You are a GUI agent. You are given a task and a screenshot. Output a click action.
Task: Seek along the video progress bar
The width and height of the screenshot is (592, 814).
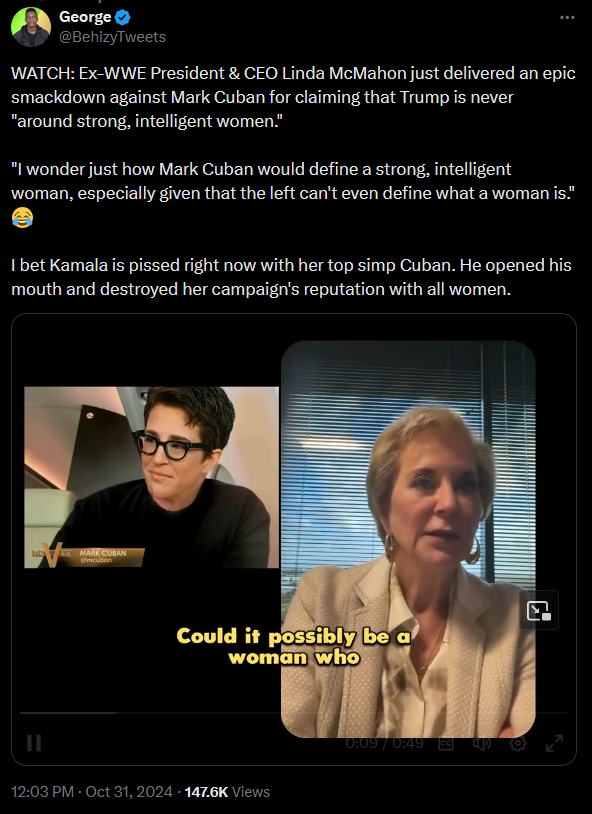pos(293,713)
